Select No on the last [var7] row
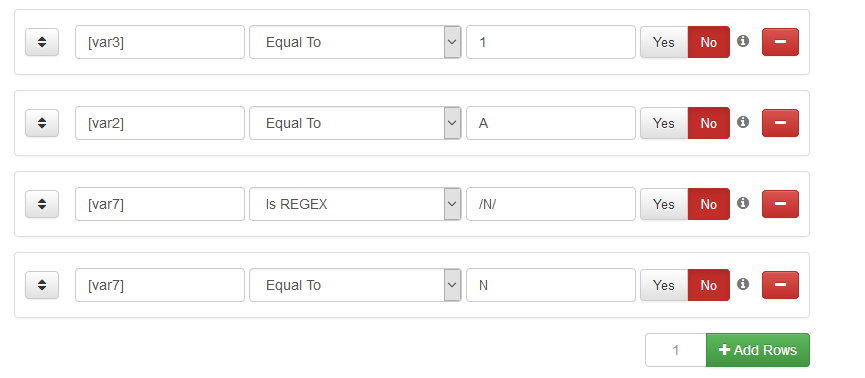 pyautogui.click(x=709, y=285)
